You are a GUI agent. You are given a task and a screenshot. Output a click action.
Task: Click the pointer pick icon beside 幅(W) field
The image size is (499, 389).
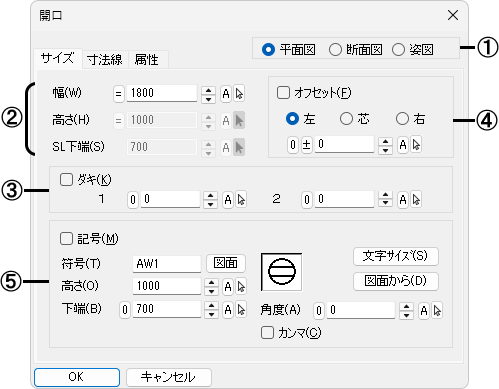point(239,94)
